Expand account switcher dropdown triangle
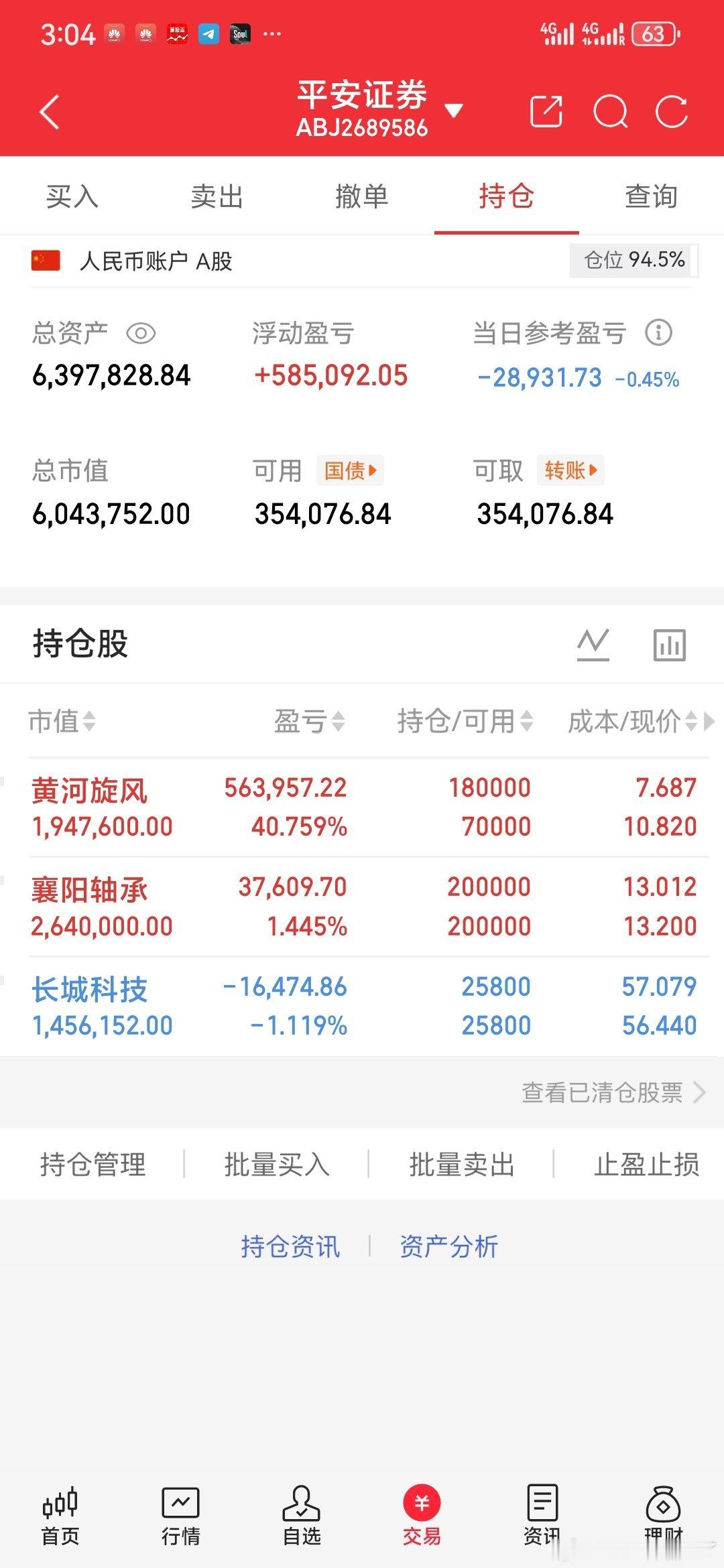Viewport: 724px width, 1568px height. [454, 111]
